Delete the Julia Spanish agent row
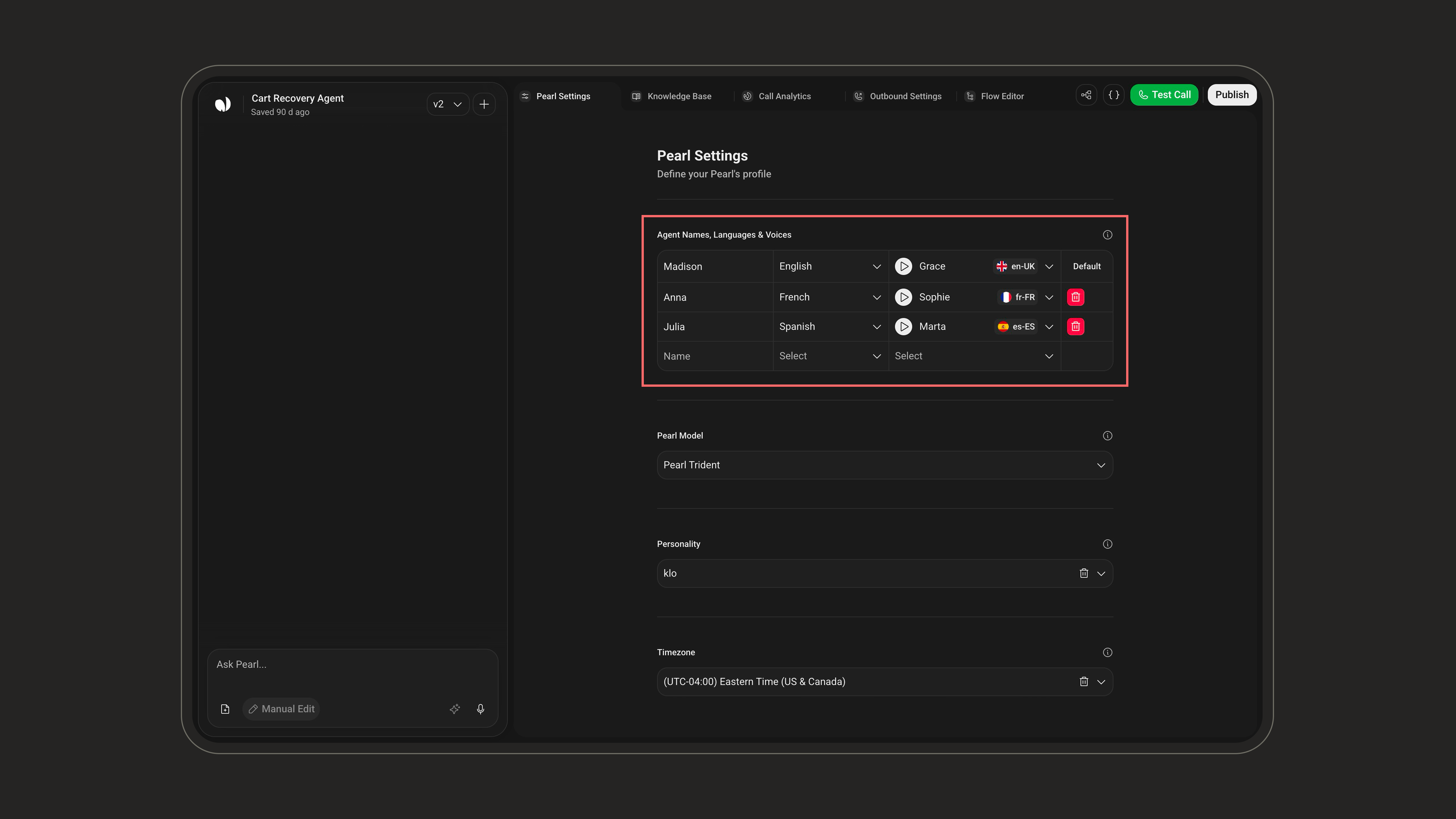The height and width of the screenshot is (819, 1456). pyautogui.click(x=1076, y=326)
